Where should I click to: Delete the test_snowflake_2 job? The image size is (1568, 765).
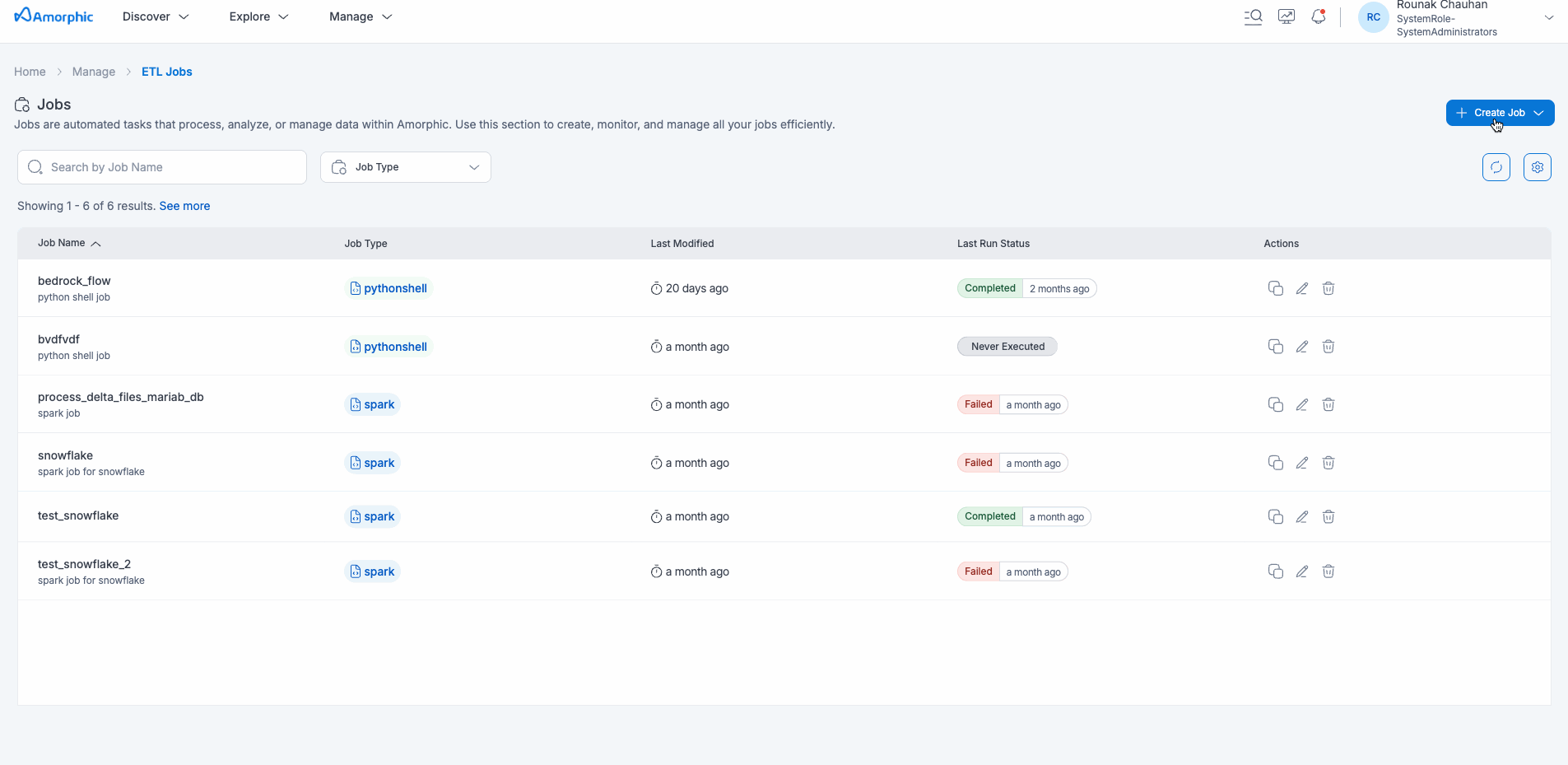click(1328, 571)
